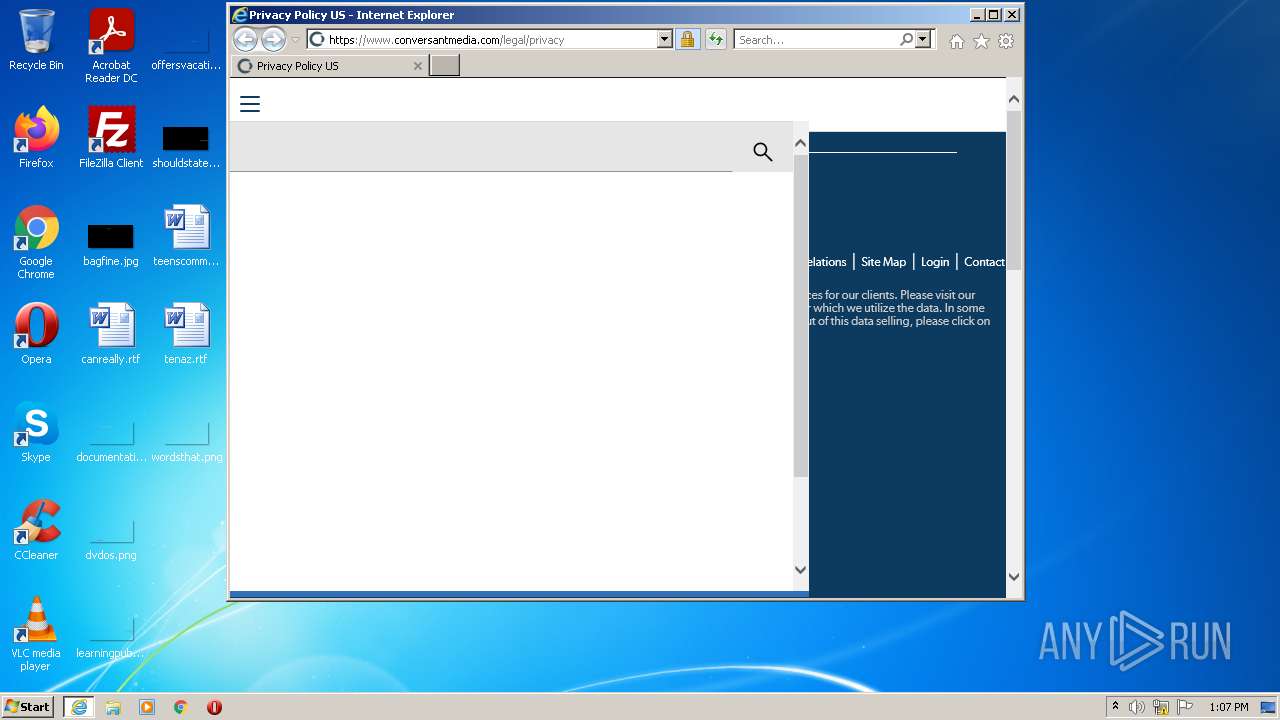This screenshot has height=720, width=1280.
Task: Open the Home icon in Internet Explorer
Action: (957, 41)
